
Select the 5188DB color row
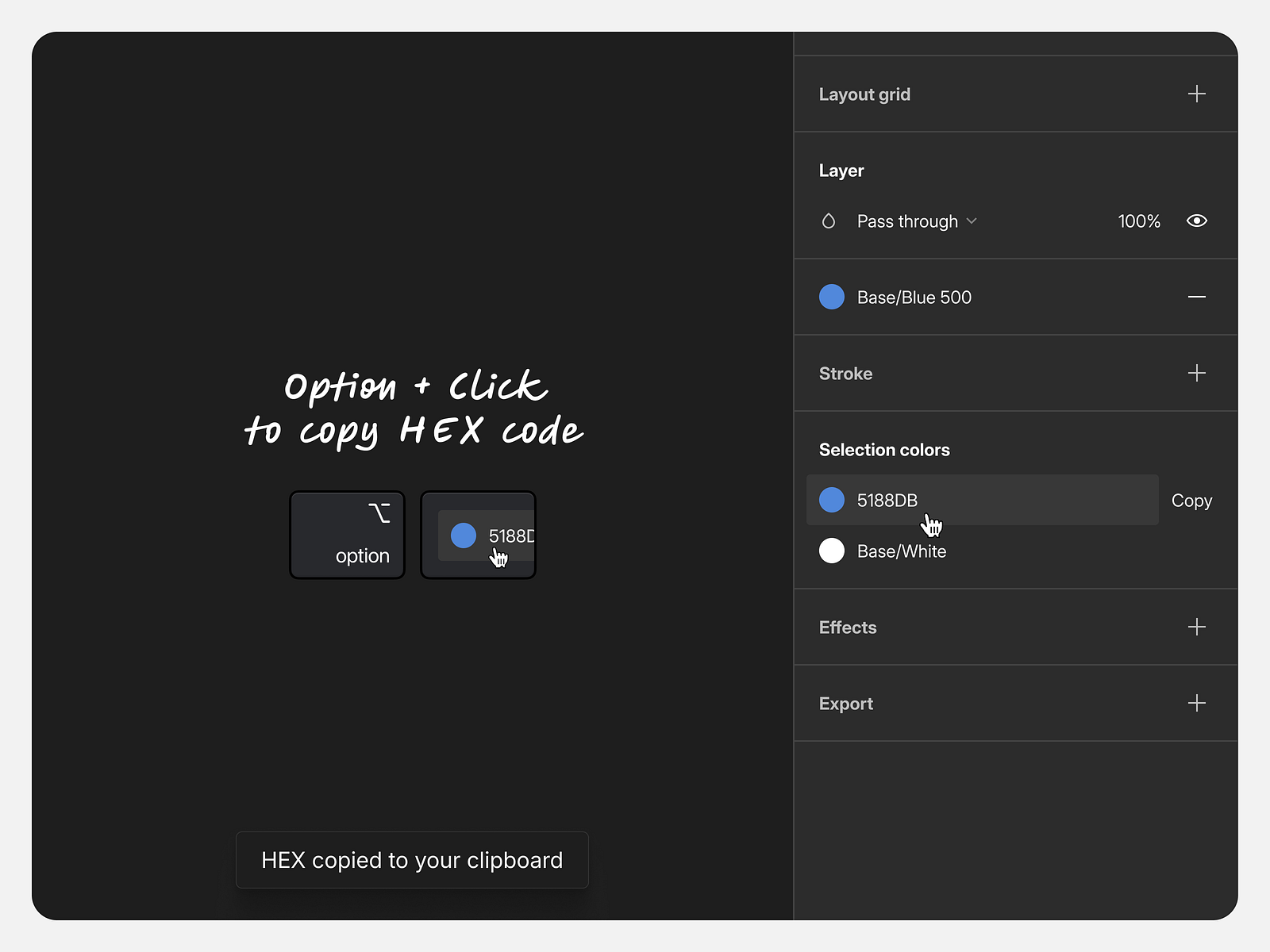pyautogui.click(x=982, y=500)
